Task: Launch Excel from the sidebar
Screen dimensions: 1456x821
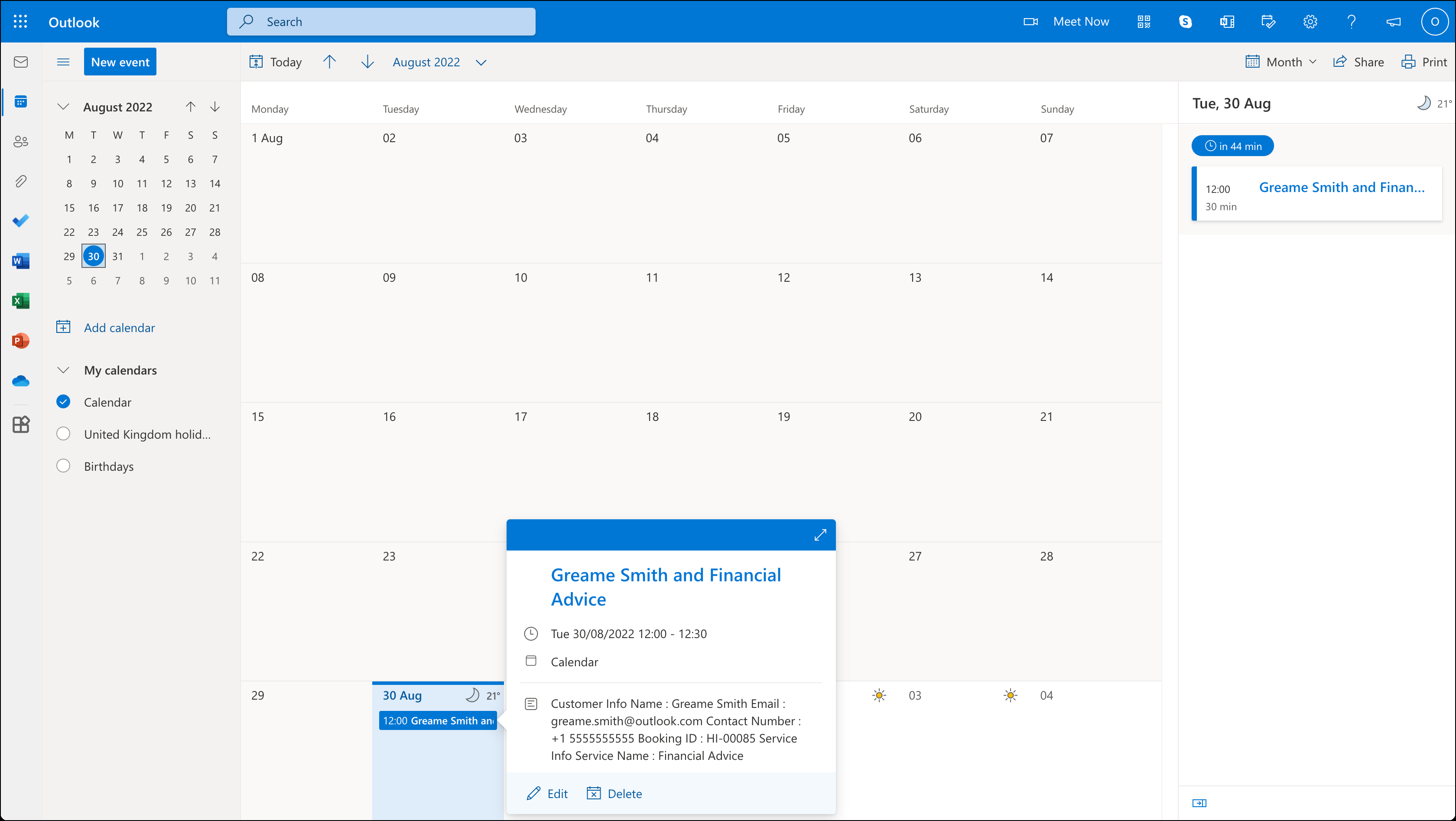Action: point(21,301)
